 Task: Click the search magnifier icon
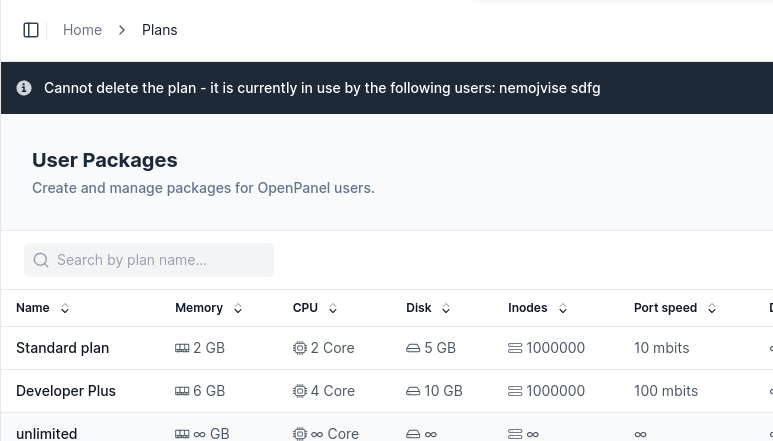coord(41,260)
